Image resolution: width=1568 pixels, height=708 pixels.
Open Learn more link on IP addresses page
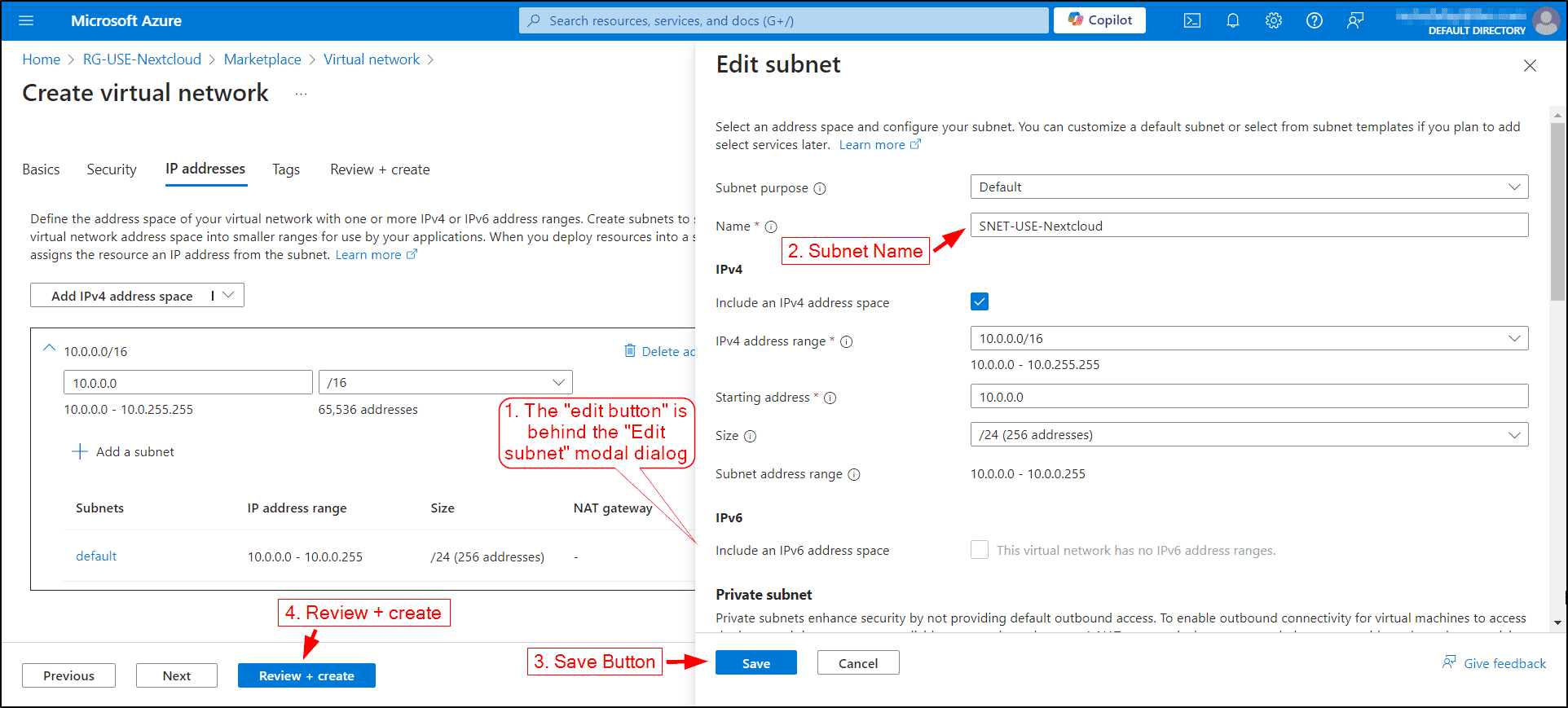click(x=376, y=255)
